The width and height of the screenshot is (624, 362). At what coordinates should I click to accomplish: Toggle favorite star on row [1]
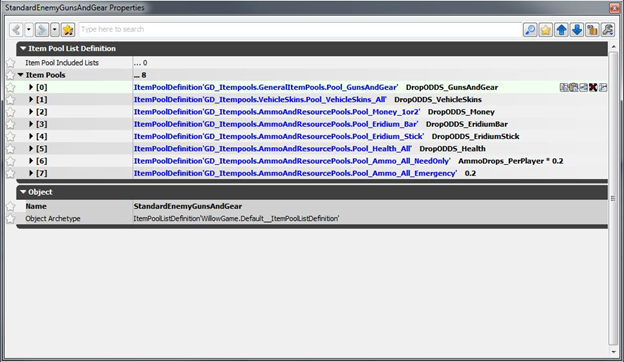click(x=10, y=100)
